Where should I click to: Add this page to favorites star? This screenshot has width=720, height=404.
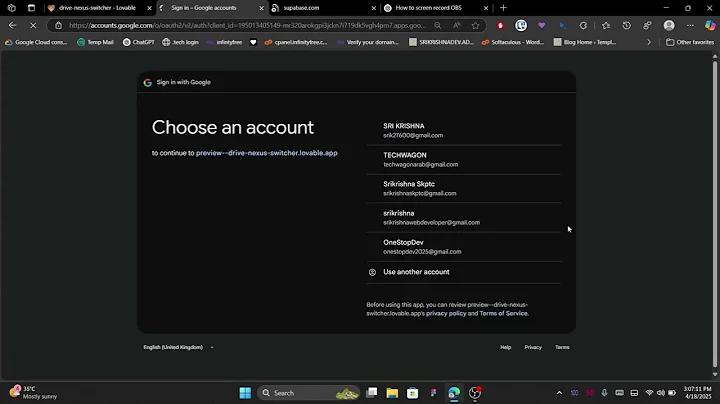coord(475,26)
